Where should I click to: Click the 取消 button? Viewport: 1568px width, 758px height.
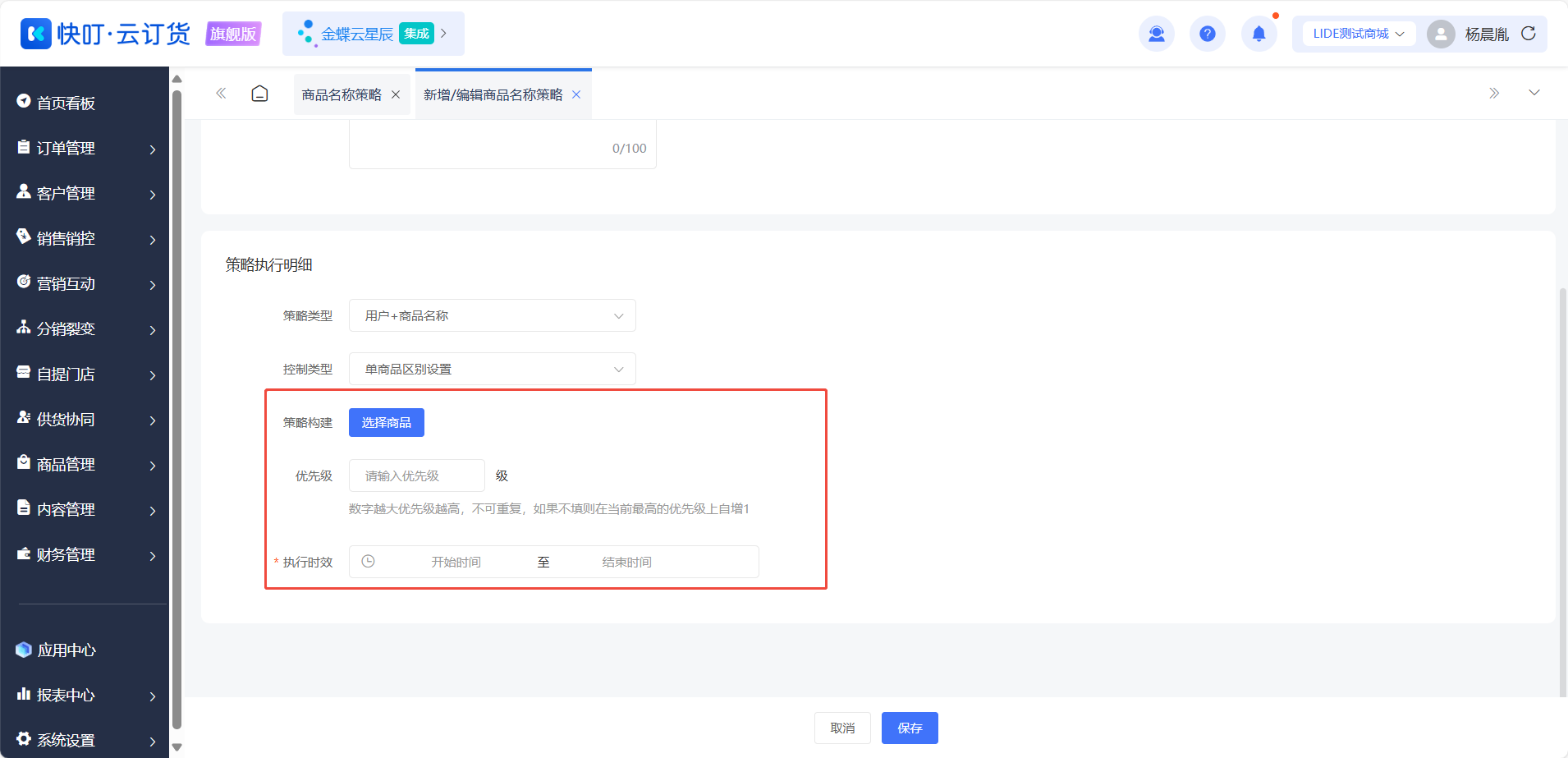coord(842,728)
